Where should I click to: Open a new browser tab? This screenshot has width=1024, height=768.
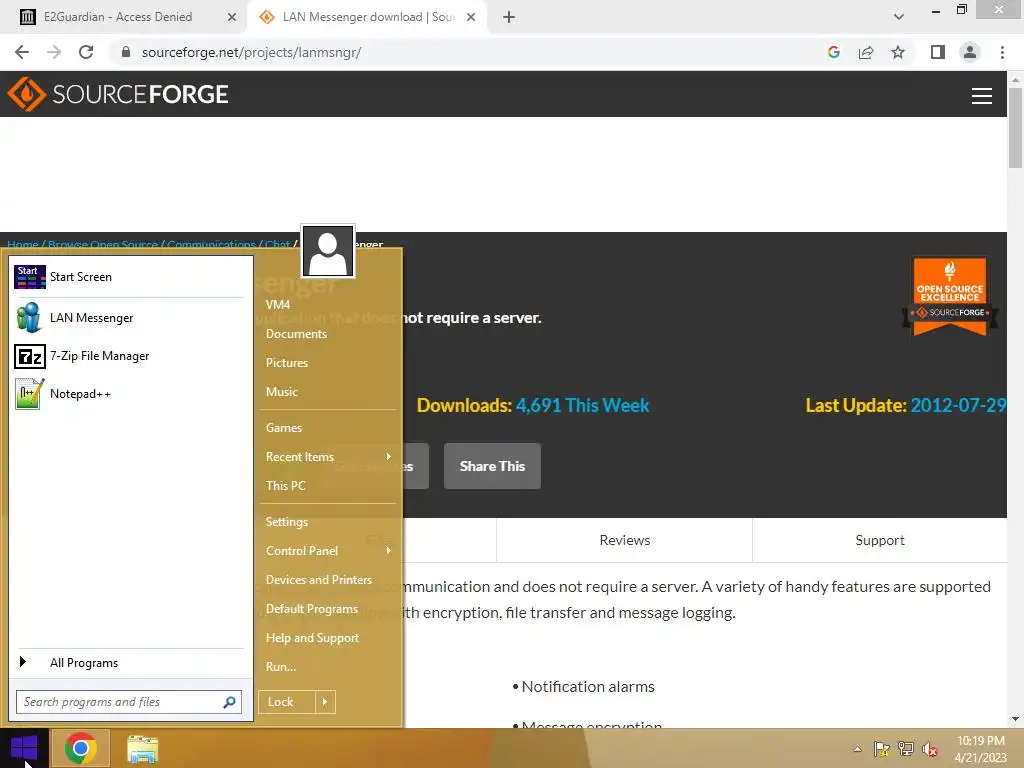pyautogui.click(x=509, y=17)
